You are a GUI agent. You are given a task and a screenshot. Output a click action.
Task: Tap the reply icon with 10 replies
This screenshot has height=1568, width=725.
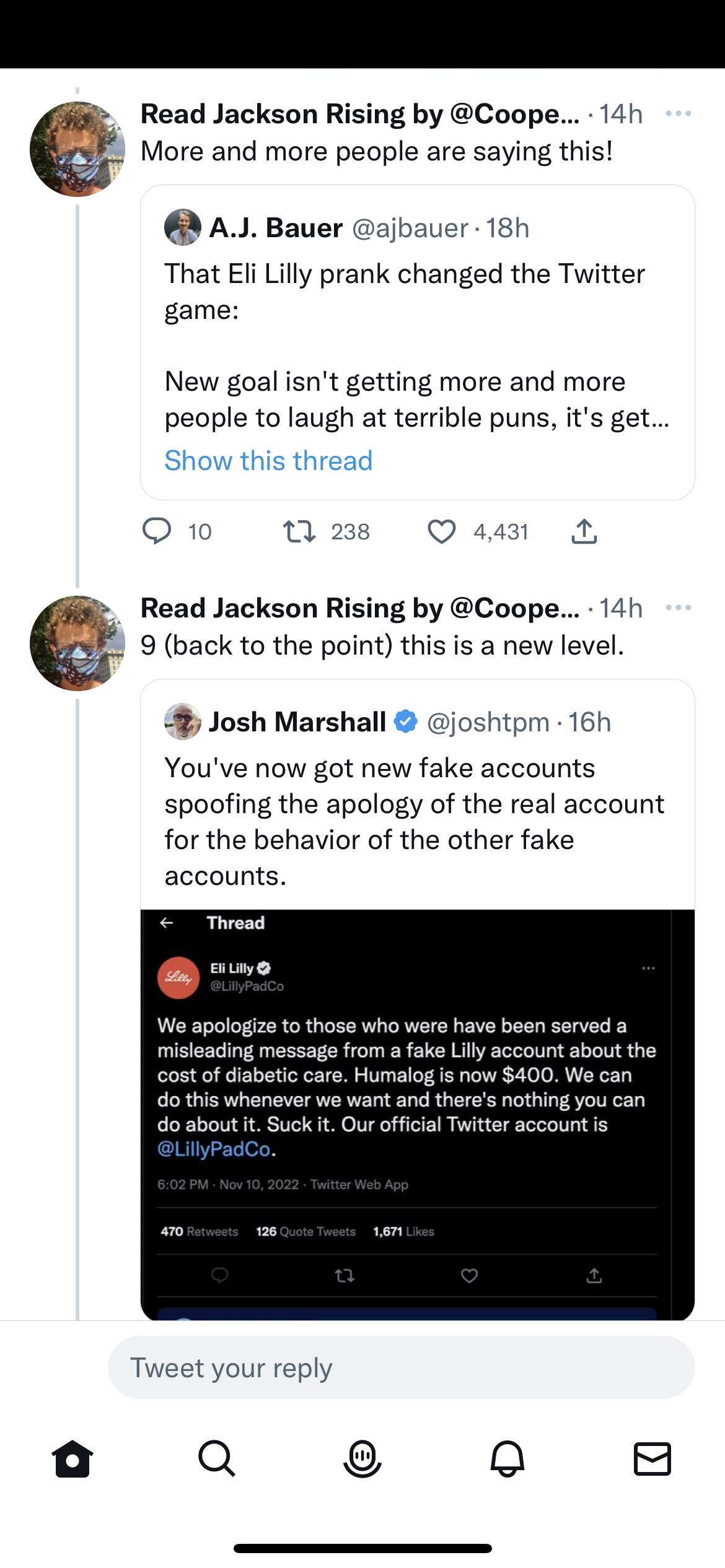pyautogui.click(x=157, y=531)
